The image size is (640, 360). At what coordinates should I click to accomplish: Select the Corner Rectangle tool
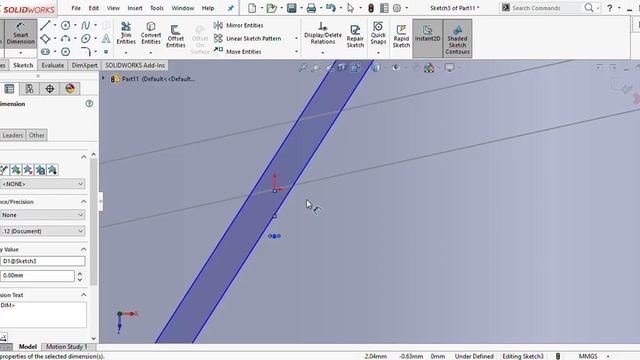[45, 39]
